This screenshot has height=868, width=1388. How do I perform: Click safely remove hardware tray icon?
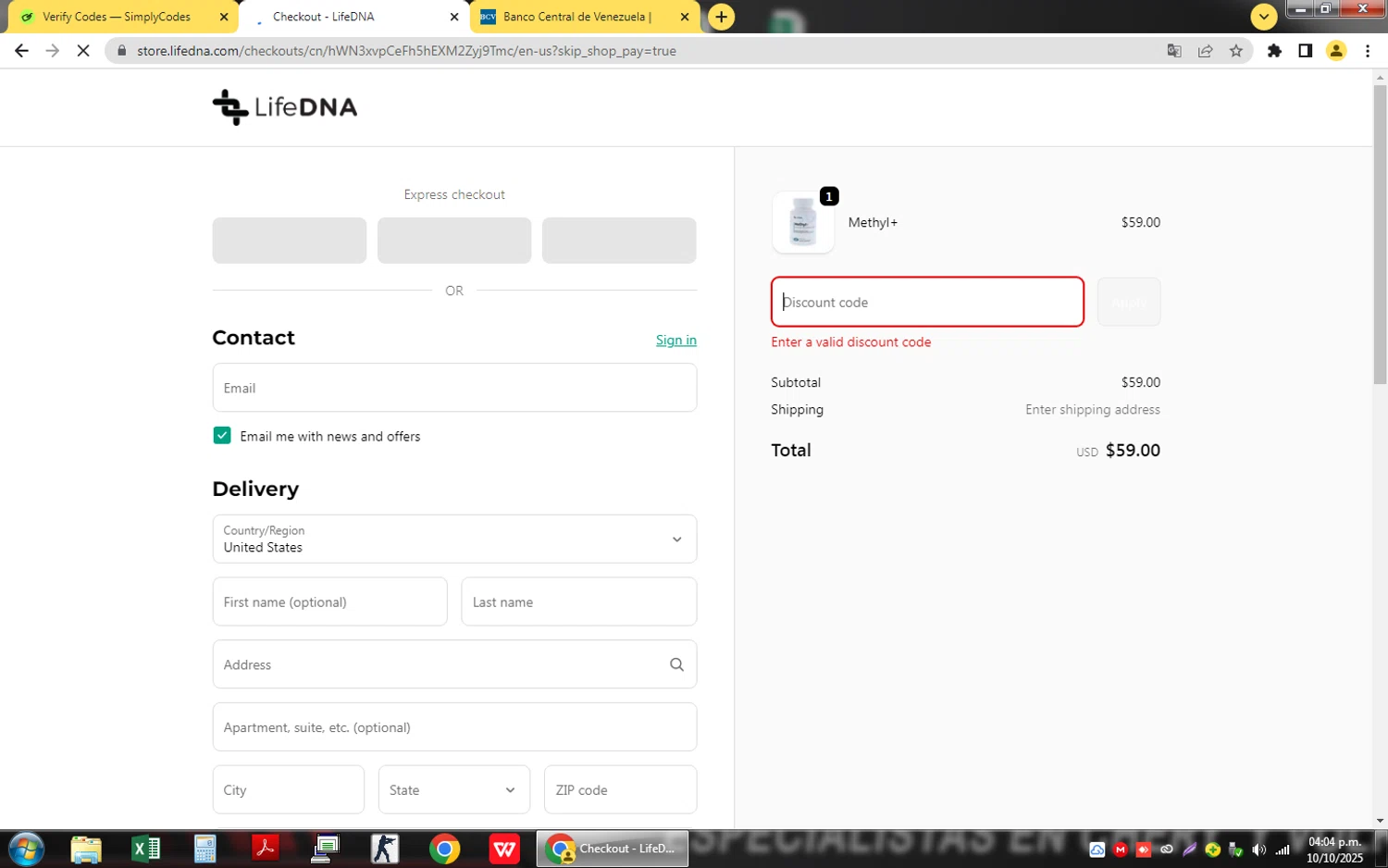(1235, 849)
